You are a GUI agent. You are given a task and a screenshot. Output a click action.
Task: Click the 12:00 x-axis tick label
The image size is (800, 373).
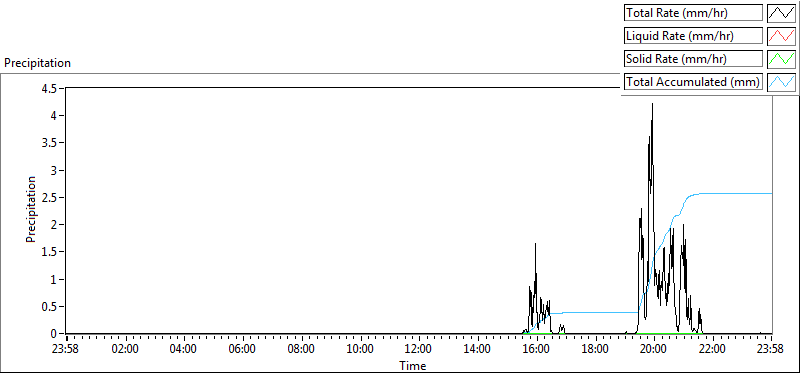pyautogui.click(x=418, y=350)
